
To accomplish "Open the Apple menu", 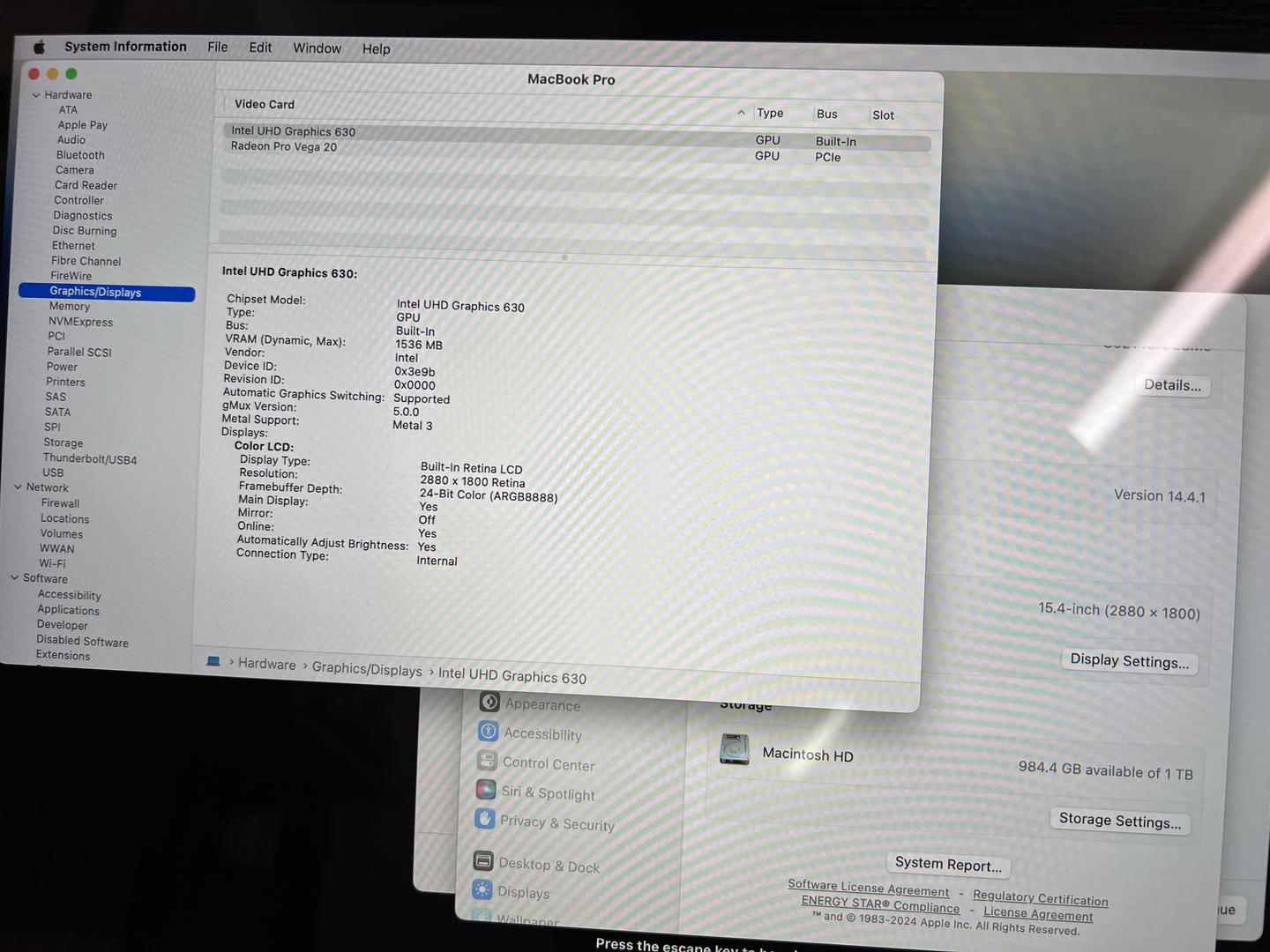I will [x=39, y=47].
